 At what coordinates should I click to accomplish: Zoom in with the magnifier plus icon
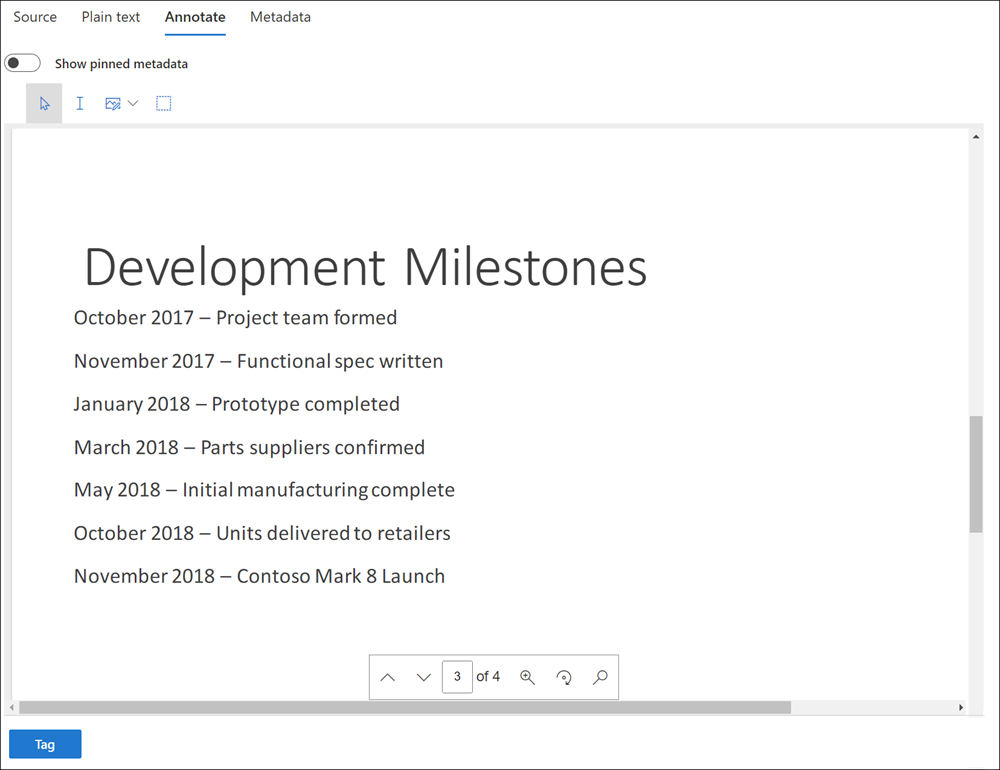[528, 677]
